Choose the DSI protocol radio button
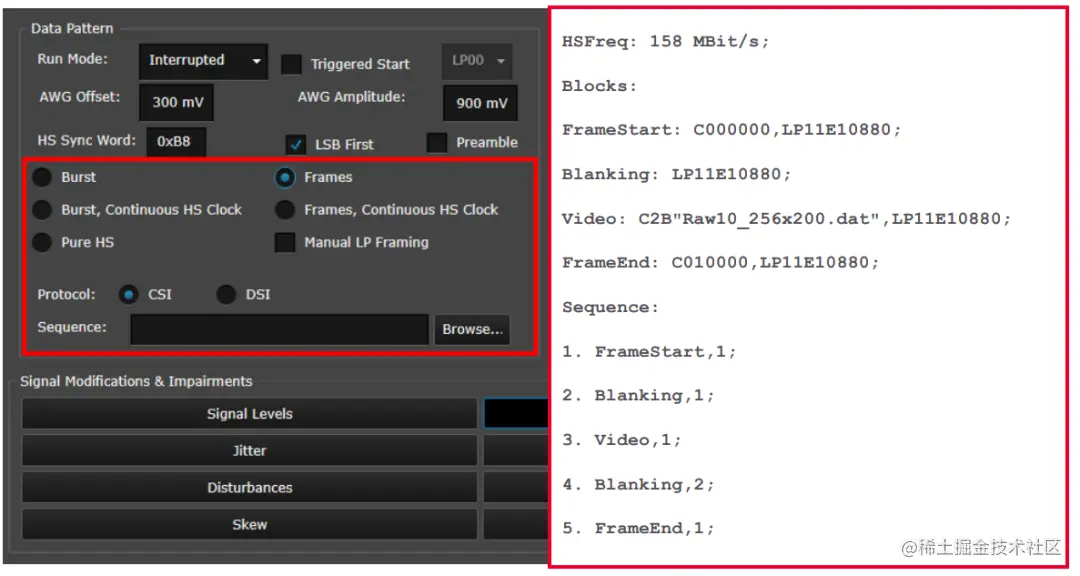The width and height of the screenshot is (1080, 576). click(x=226, y=295)
